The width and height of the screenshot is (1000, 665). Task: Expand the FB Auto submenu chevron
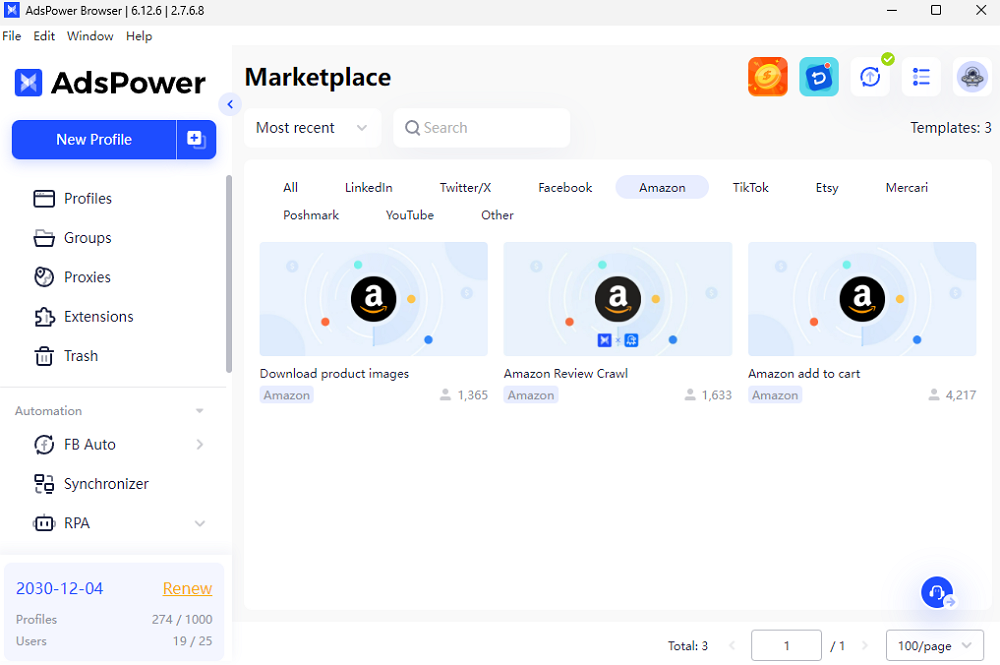coord(200,444)
